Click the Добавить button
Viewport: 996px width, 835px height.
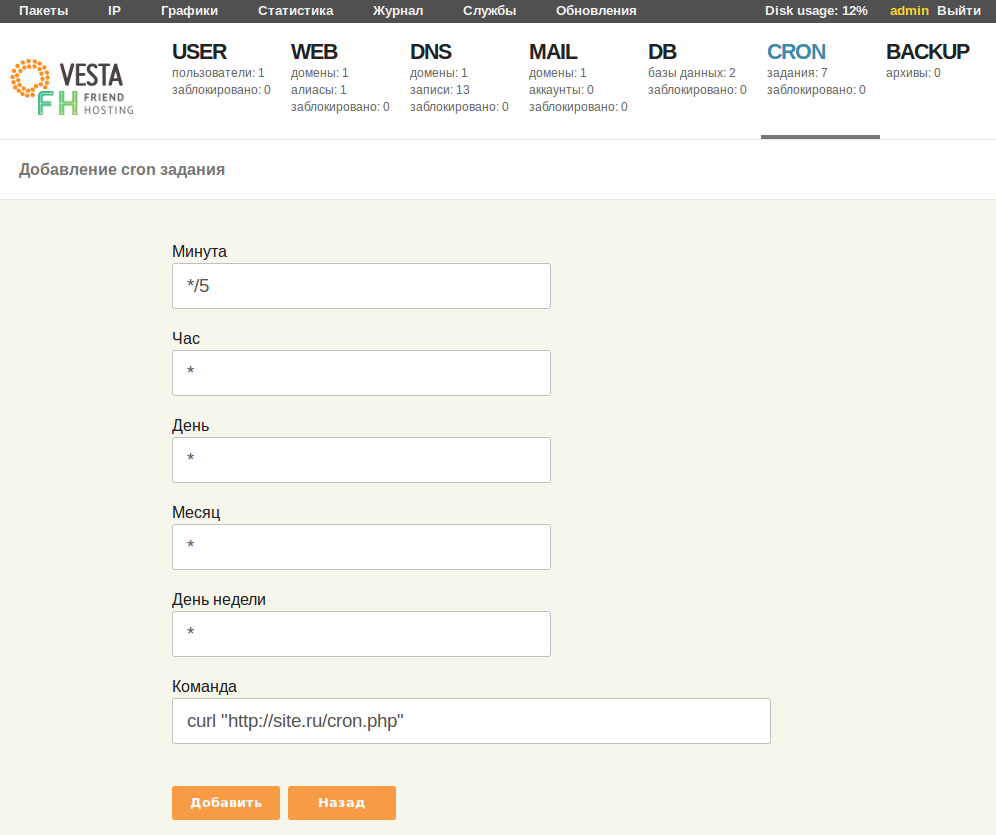click(225, 803)
